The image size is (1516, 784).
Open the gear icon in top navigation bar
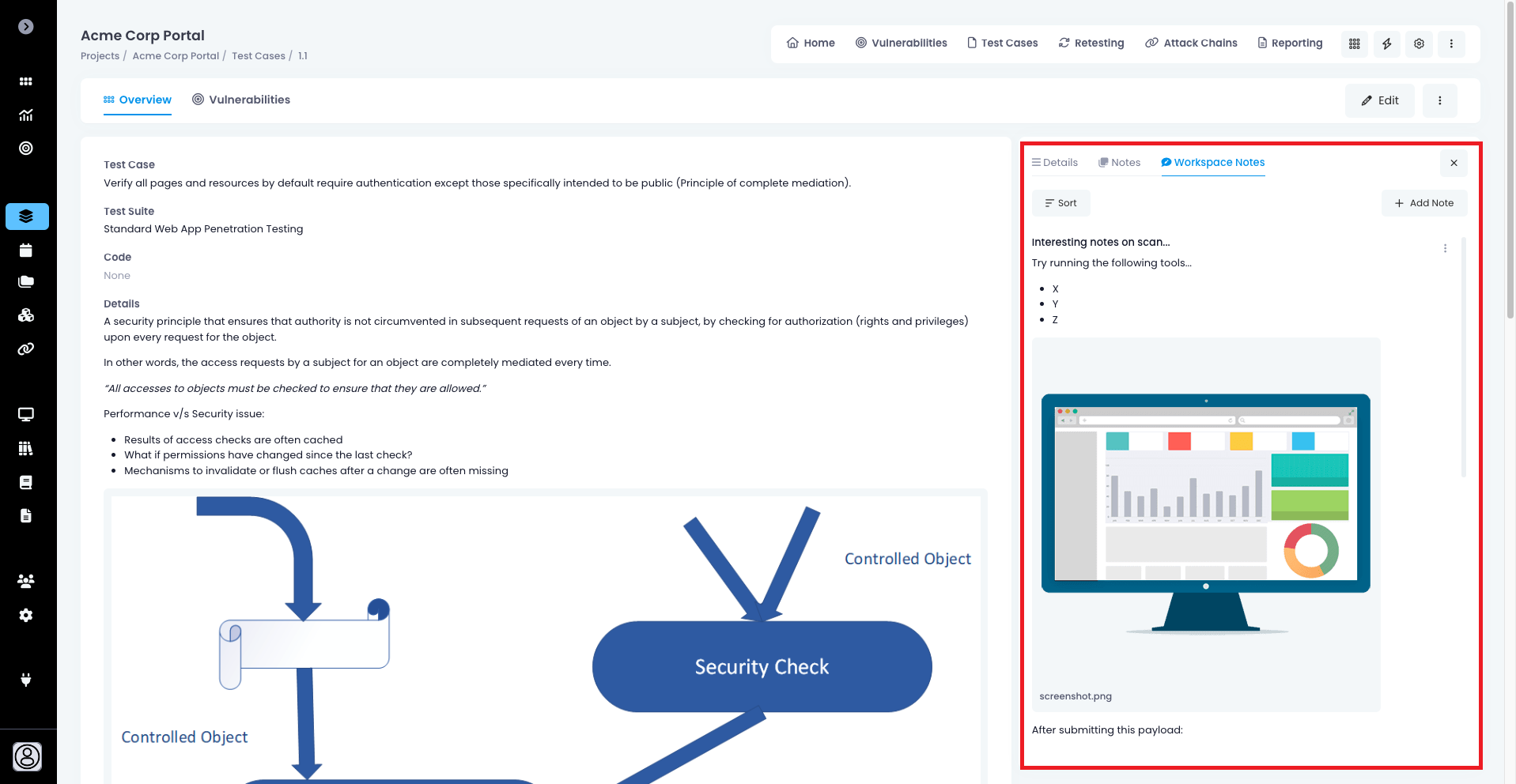[1419, 43]
